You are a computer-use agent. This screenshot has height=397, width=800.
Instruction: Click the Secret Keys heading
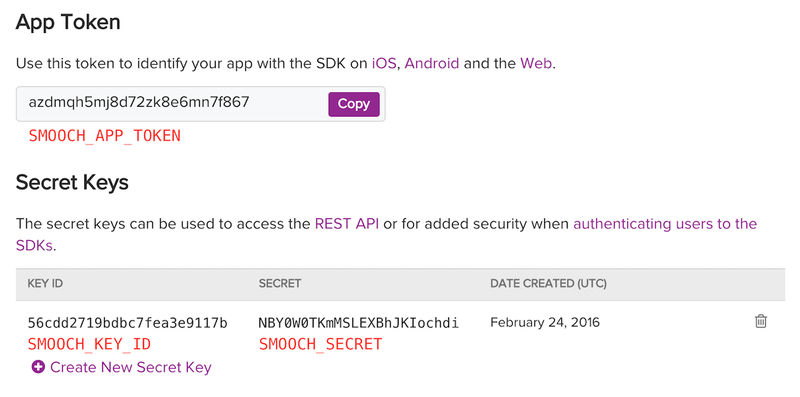pyautogui.click(x=72, y=182)
